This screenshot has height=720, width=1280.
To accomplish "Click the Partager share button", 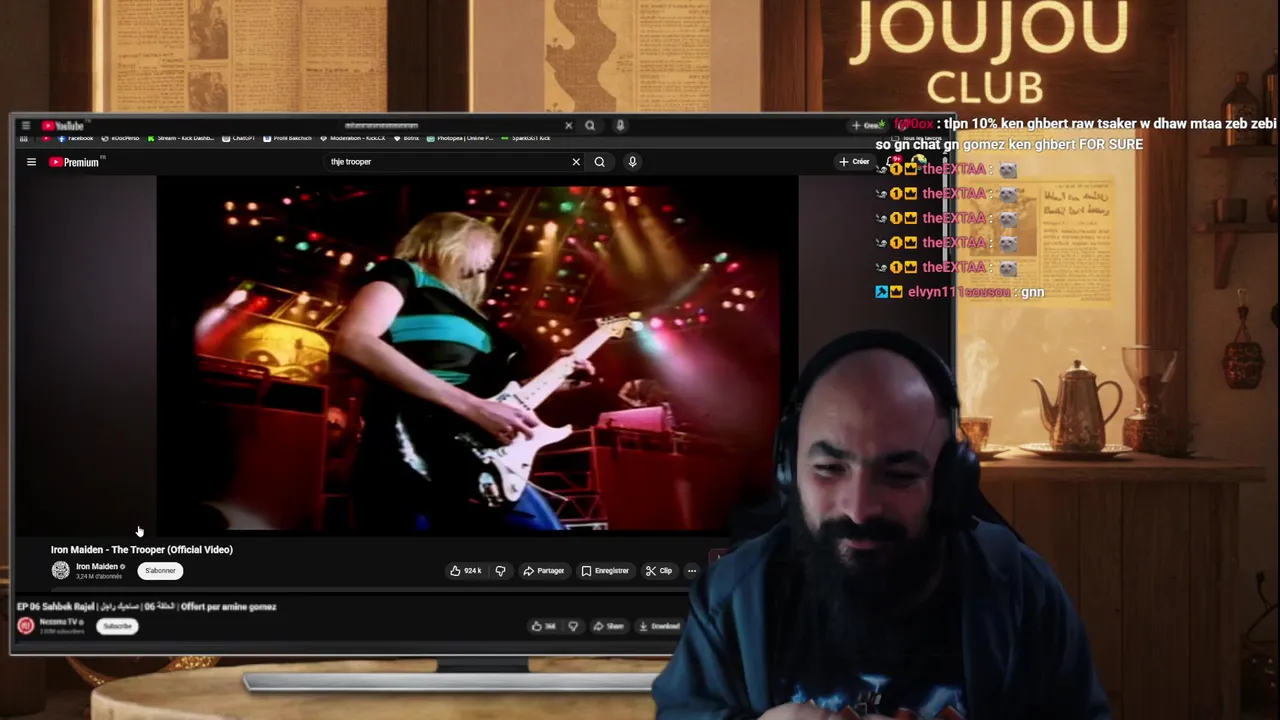I will 544,571.
